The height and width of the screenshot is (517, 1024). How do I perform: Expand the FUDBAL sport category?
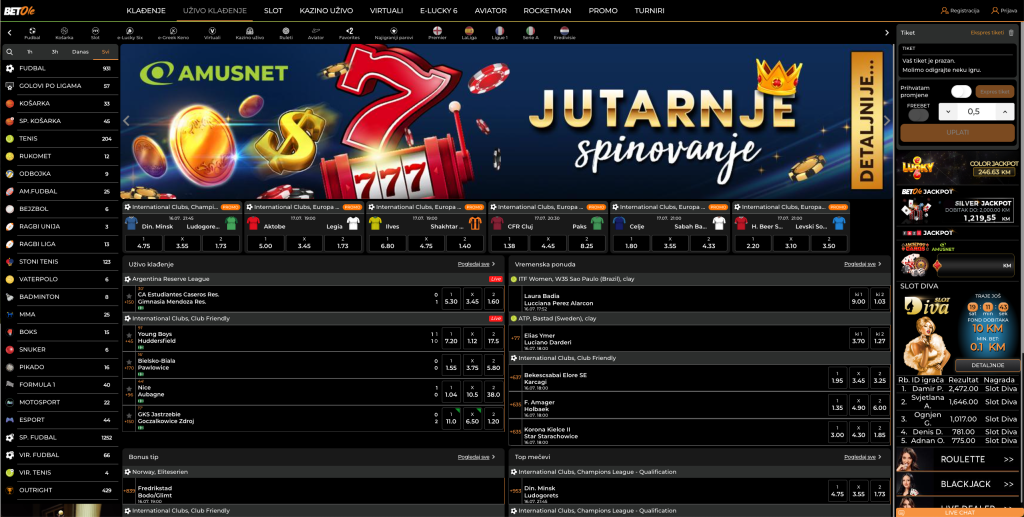[x=60, y=69]
